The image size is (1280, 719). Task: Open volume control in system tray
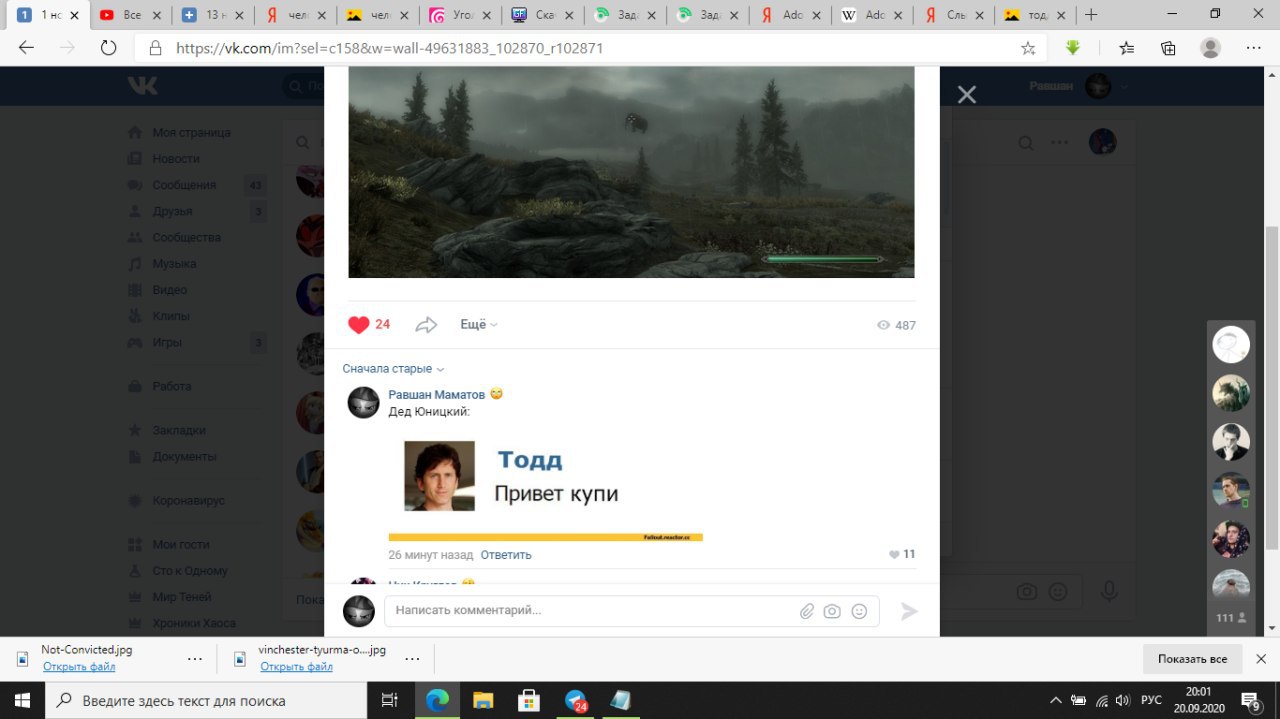[x=1123, y=700]
